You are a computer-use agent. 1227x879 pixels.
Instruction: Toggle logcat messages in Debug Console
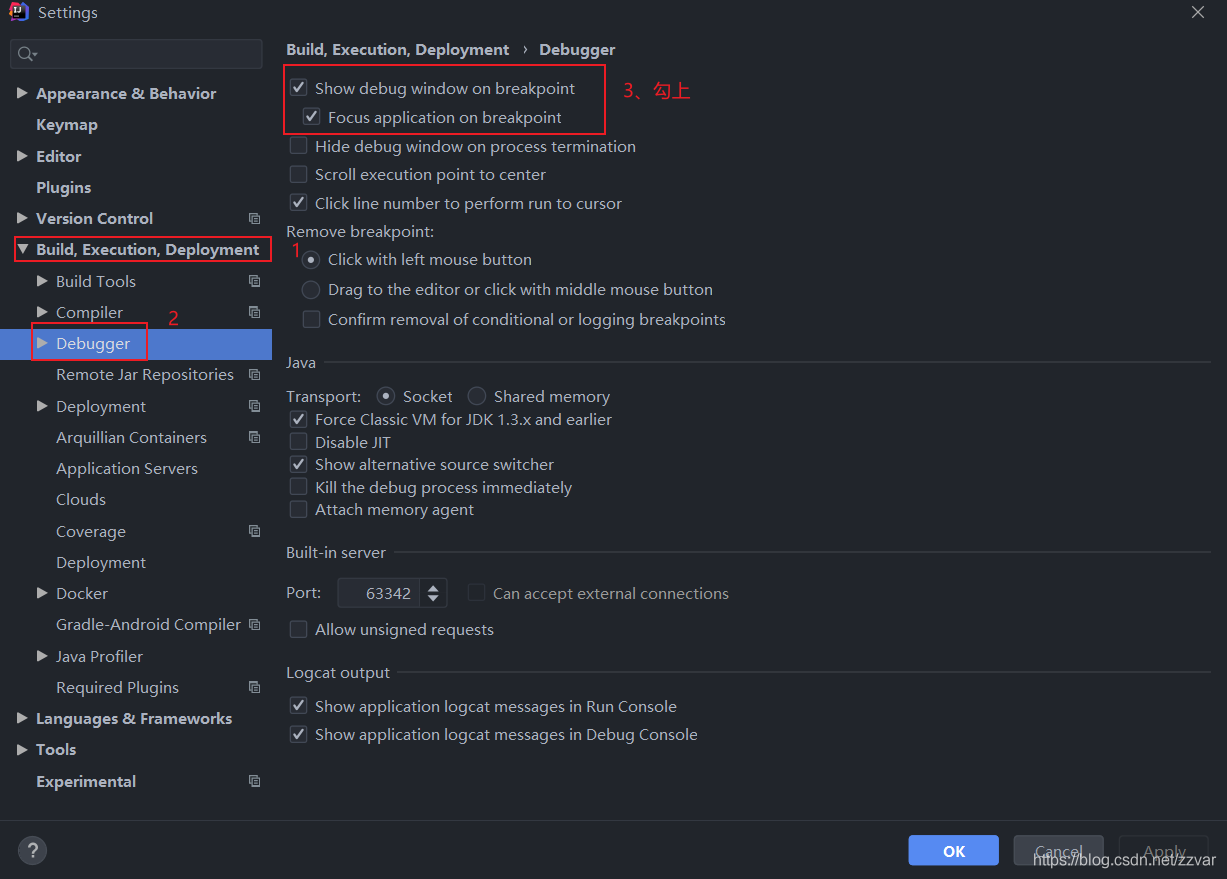[x=298, y=734]
